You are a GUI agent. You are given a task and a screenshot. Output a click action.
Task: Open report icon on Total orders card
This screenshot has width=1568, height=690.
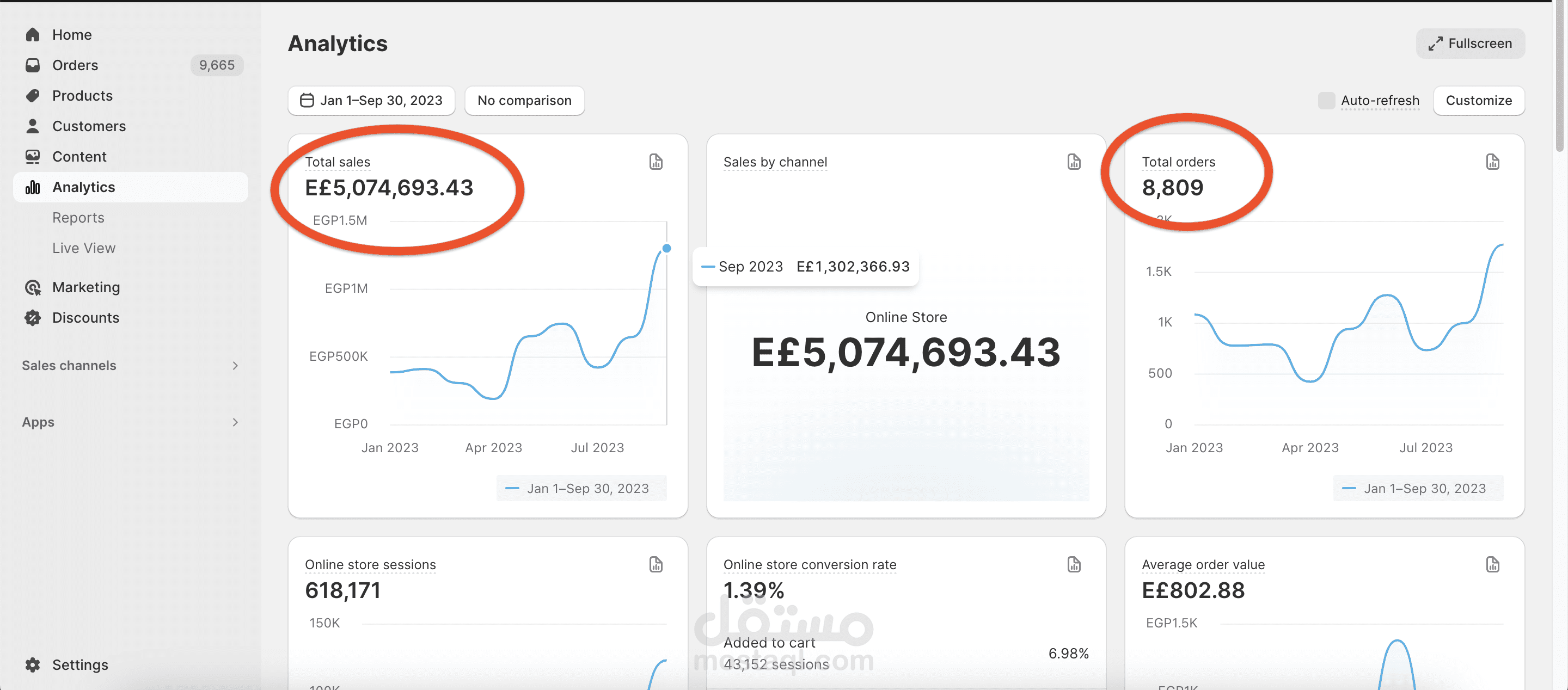point(1492,161)
